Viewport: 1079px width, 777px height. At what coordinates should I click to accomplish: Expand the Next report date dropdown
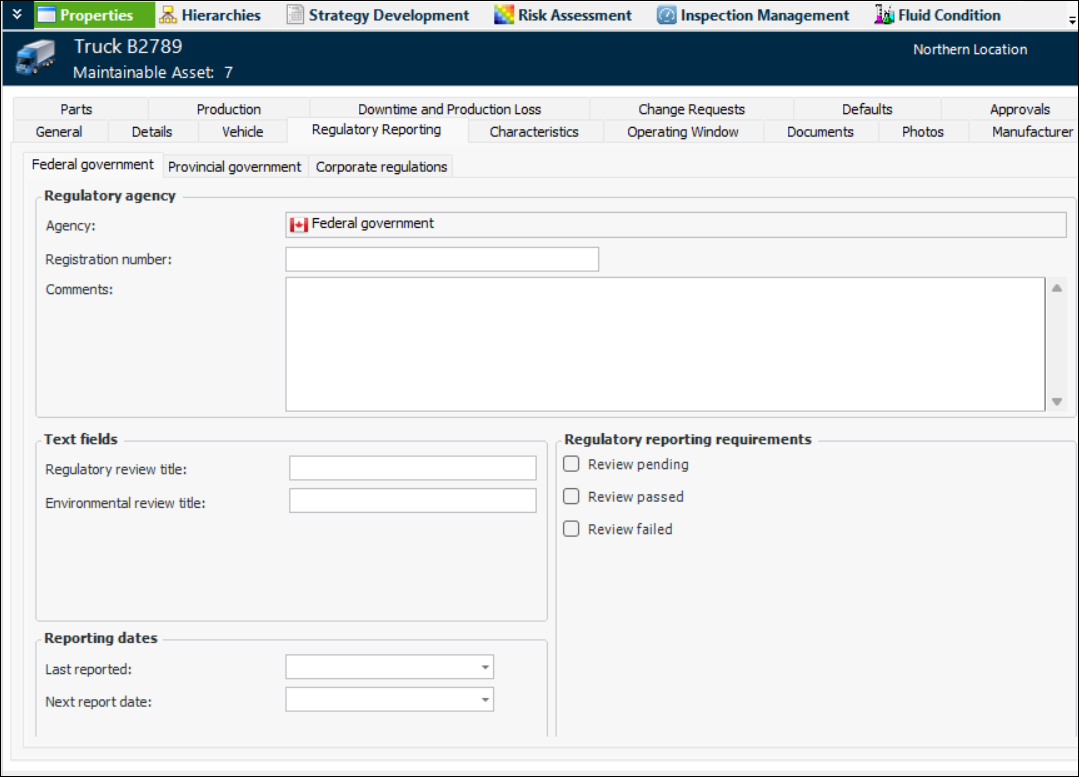coord(485,700)
